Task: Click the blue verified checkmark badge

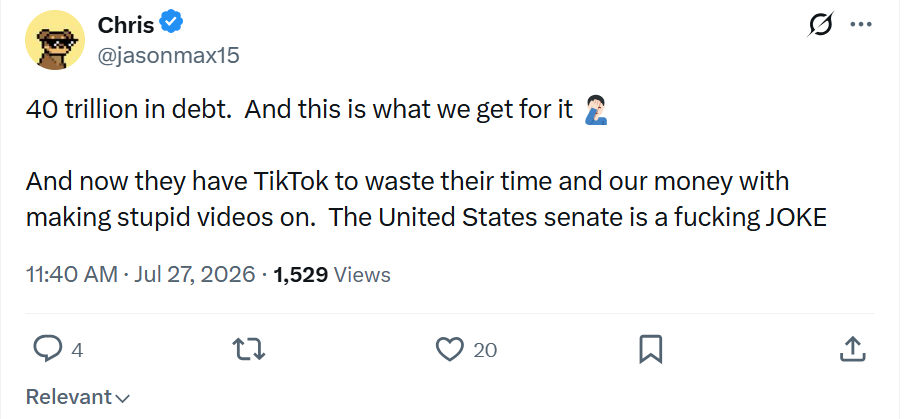Action: point(171,23)
